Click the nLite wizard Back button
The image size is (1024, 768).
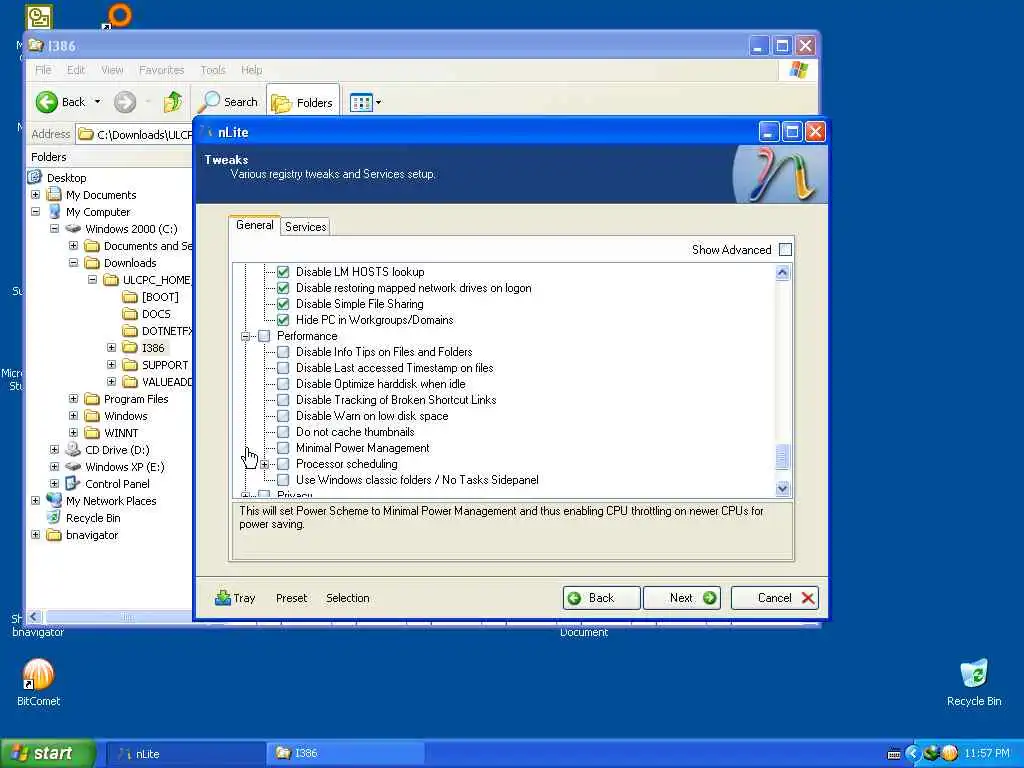(x=601, y=598)
